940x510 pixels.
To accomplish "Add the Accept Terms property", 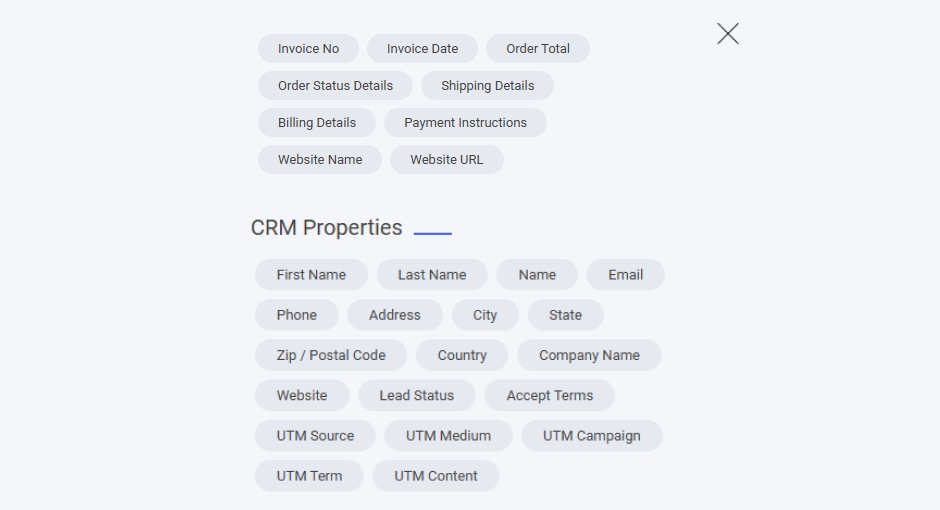I will (549, 396).
